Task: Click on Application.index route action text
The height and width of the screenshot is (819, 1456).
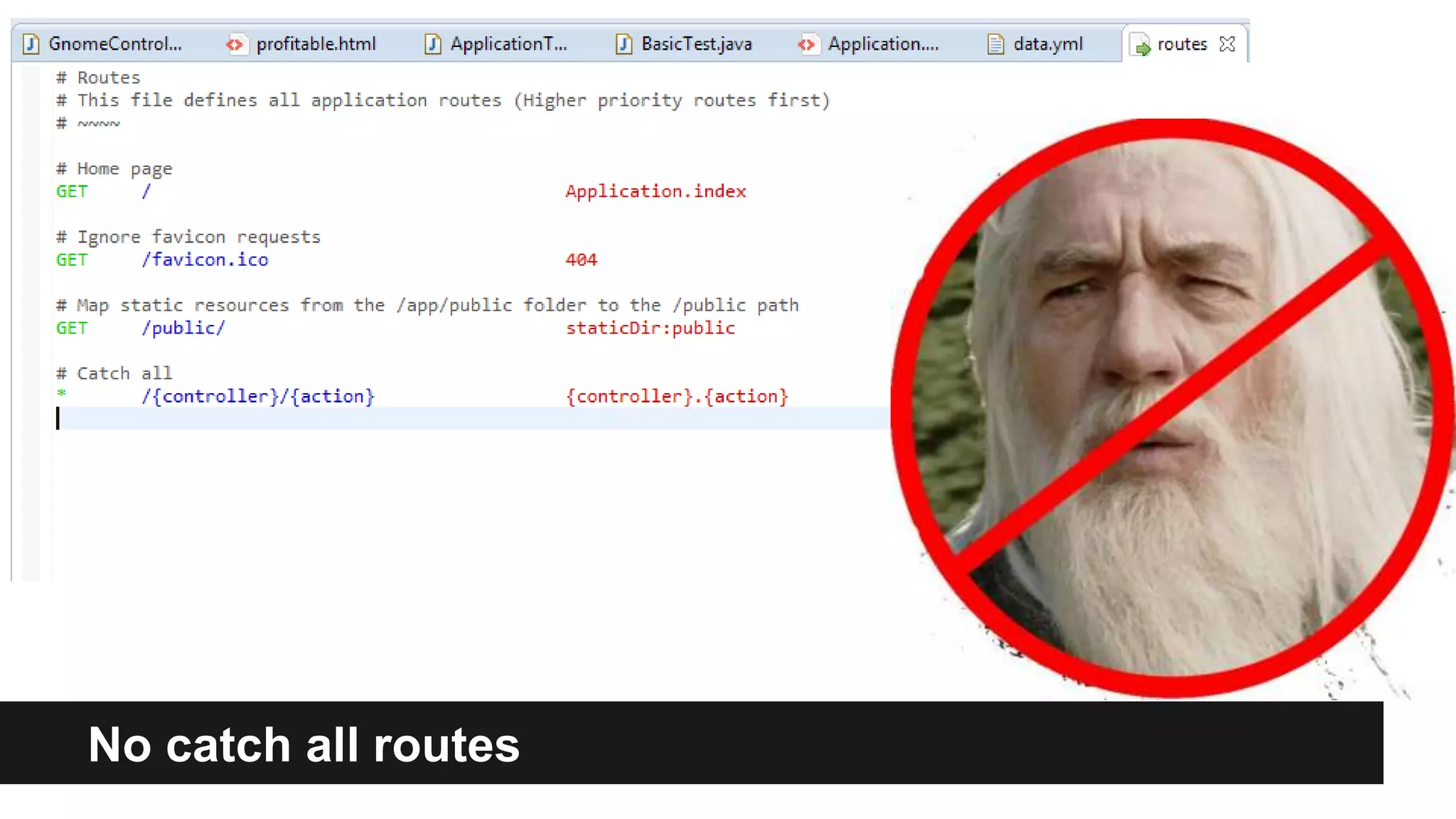Action: tap(655, 191)
